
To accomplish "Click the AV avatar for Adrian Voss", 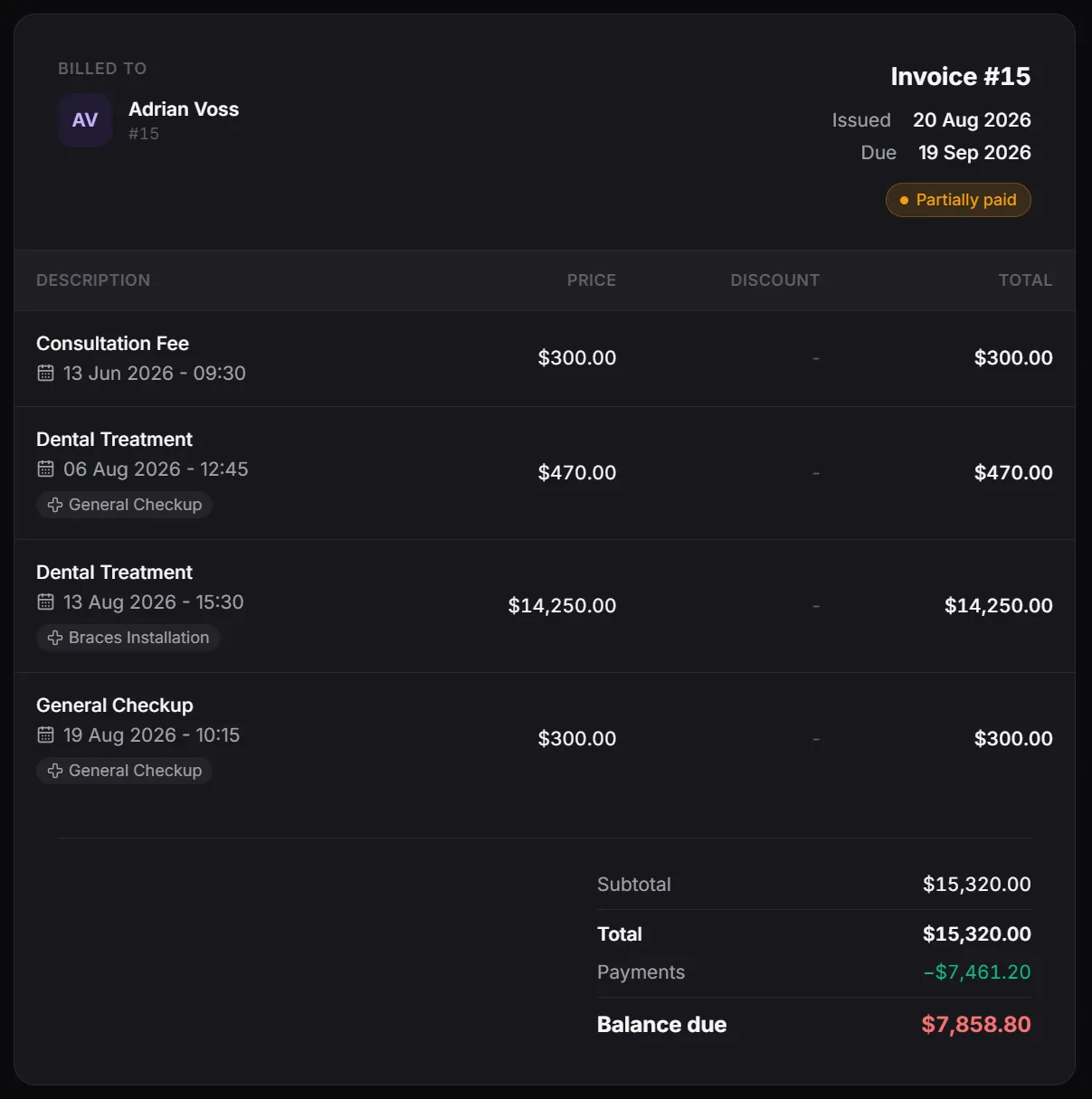I will click(85, 120).
